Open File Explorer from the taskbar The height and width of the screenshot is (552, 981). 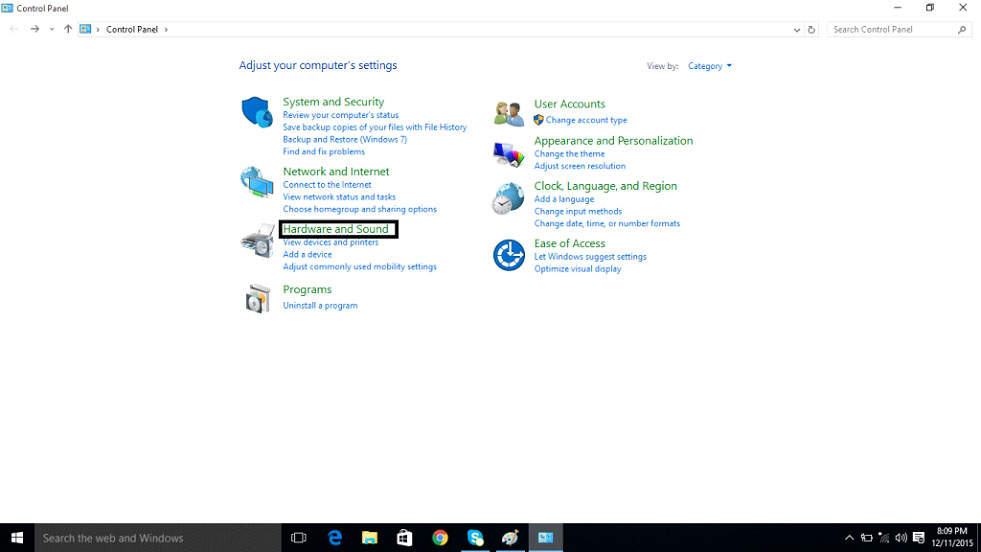click(x=370, y=538)
